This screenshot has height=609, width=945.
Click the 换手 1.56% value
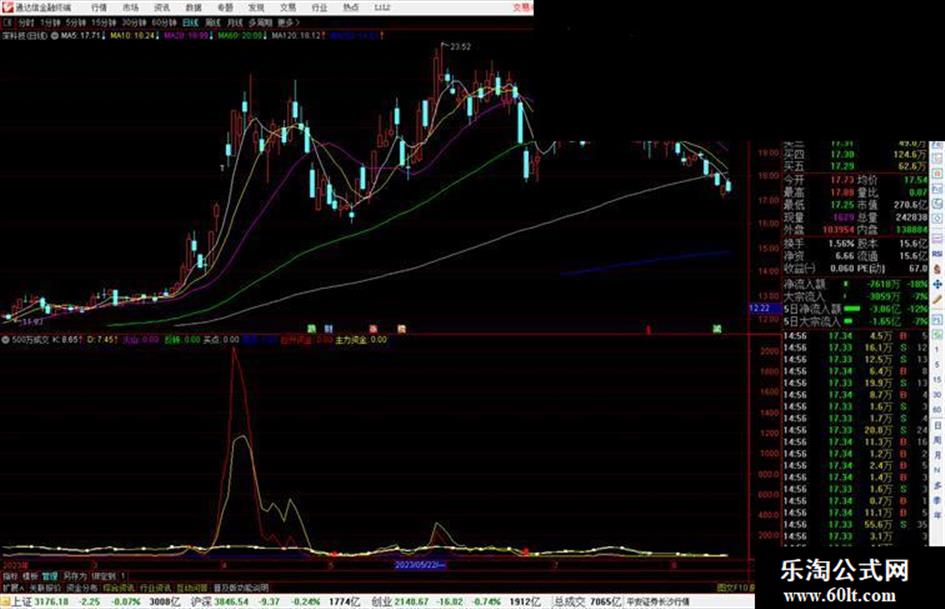(x=841, y=244)
